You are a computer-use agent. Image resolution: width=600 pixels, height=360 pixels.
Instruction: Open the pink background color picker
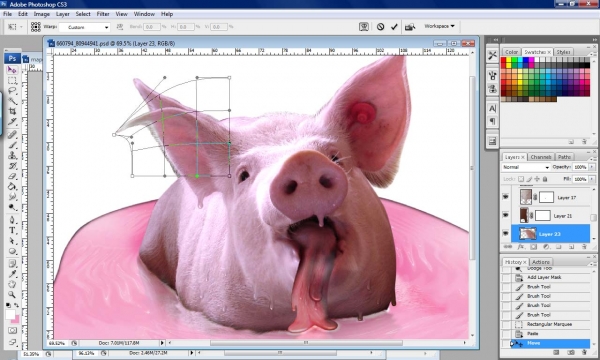(x=16, y=320)
